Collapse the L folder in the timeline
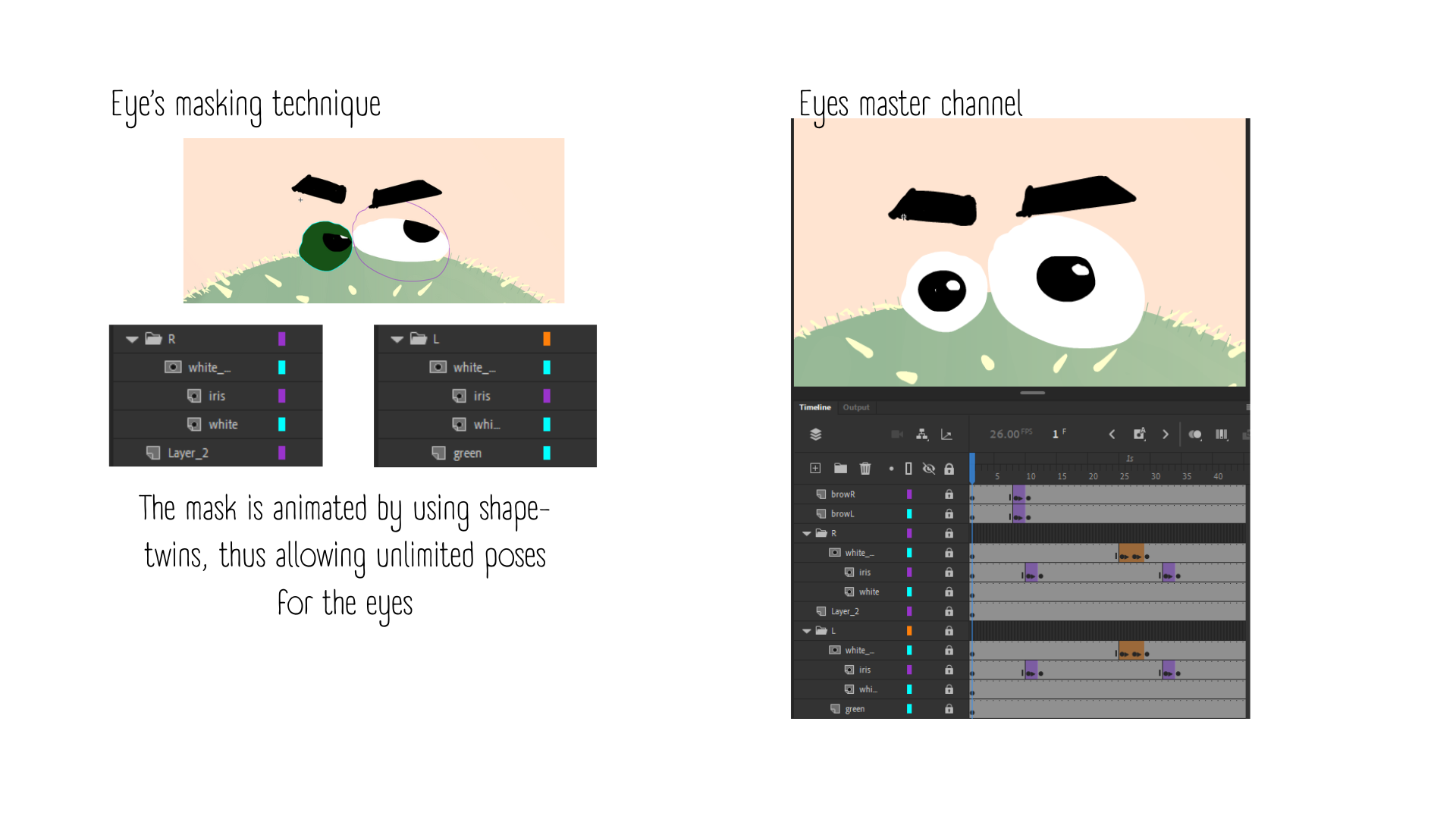This screenshot has width=1456, height=819. (x=807, y=631)
